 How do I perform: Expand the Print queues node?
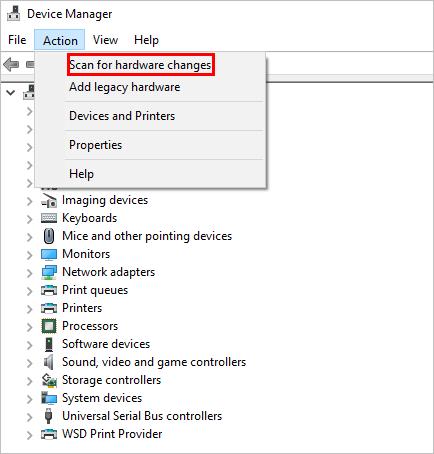click(x=29, y=291)
